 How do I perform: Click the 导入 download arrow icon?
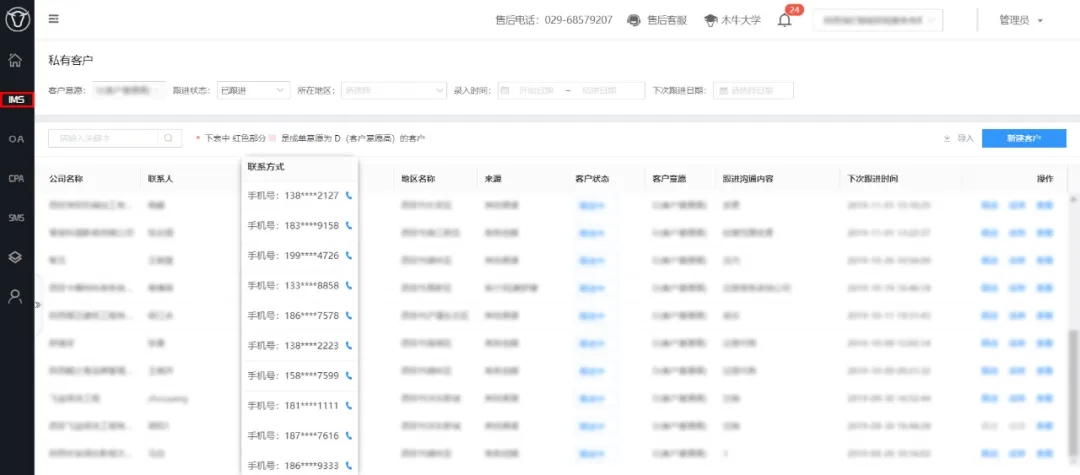[947, 138]
